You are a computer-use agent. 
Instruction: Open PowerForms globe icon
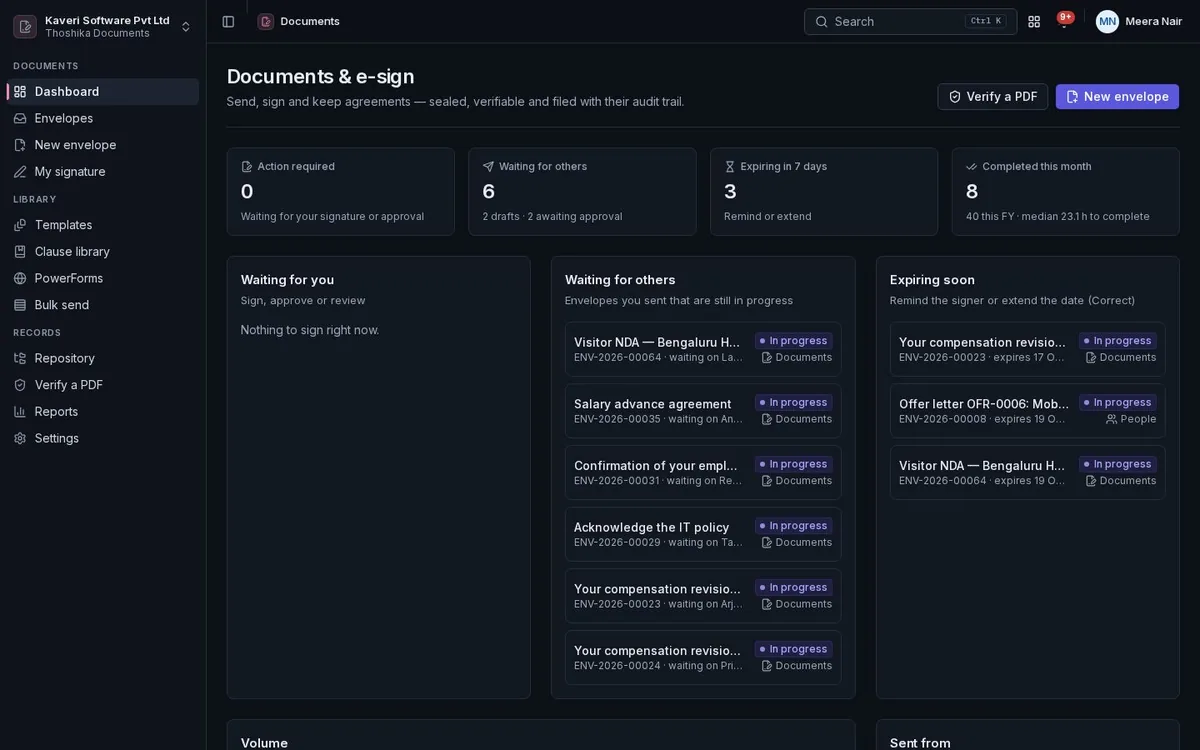tap(20, 278)
